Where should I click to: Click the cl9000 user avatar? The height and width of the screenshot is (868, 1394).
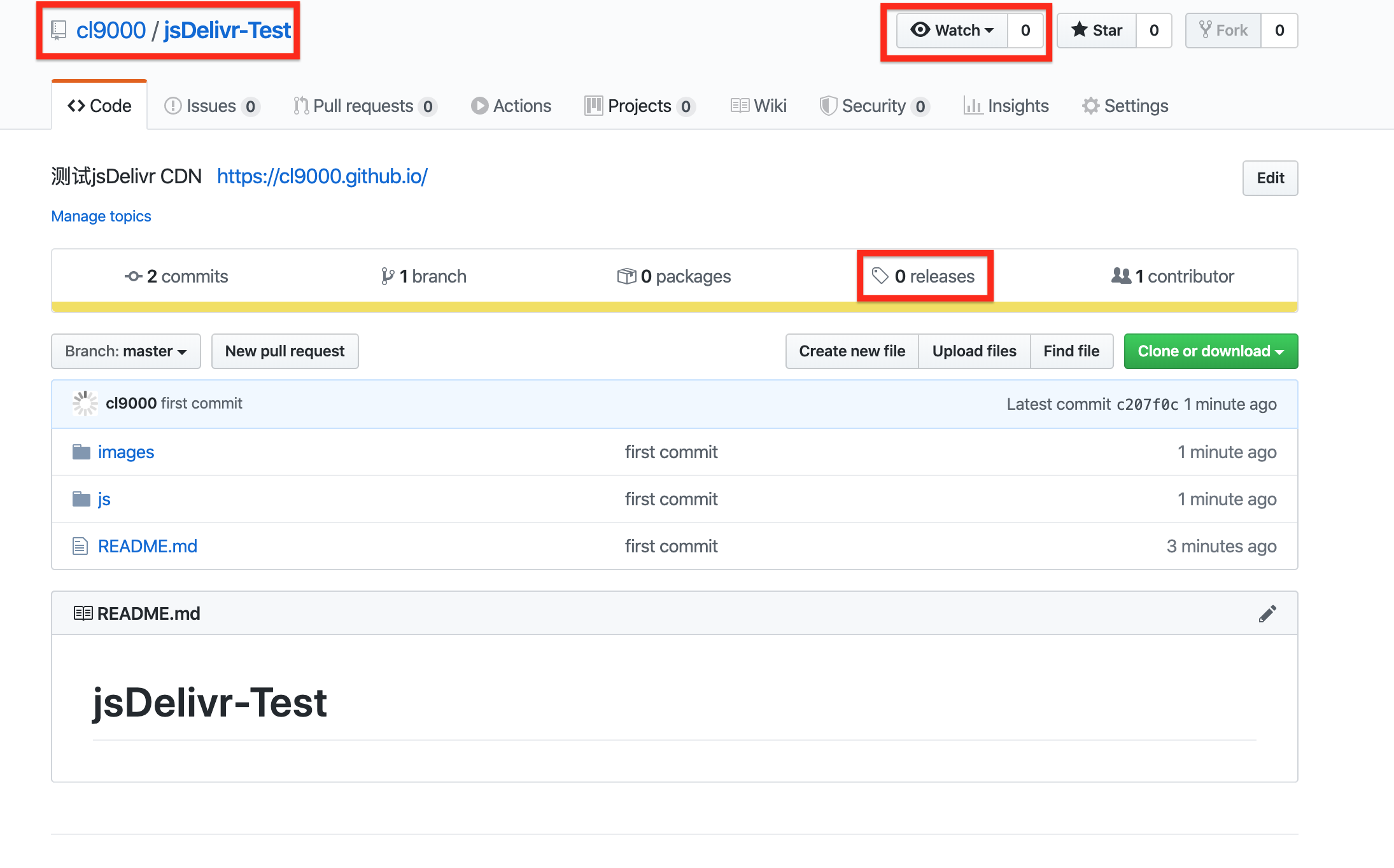point(85,403)
